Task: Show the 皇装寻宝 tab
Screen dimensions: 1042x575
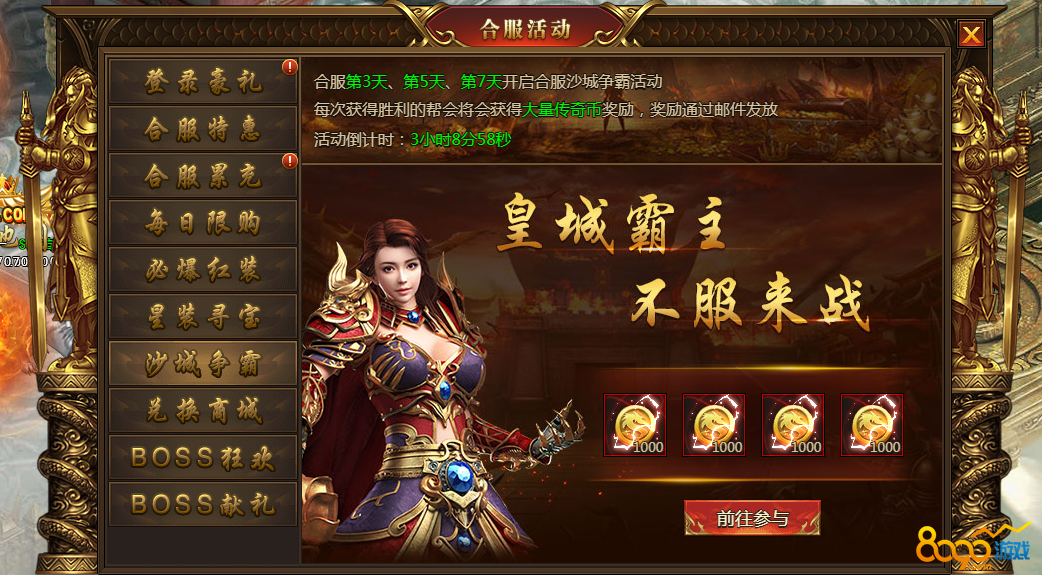Action: (x=203, y=317)
